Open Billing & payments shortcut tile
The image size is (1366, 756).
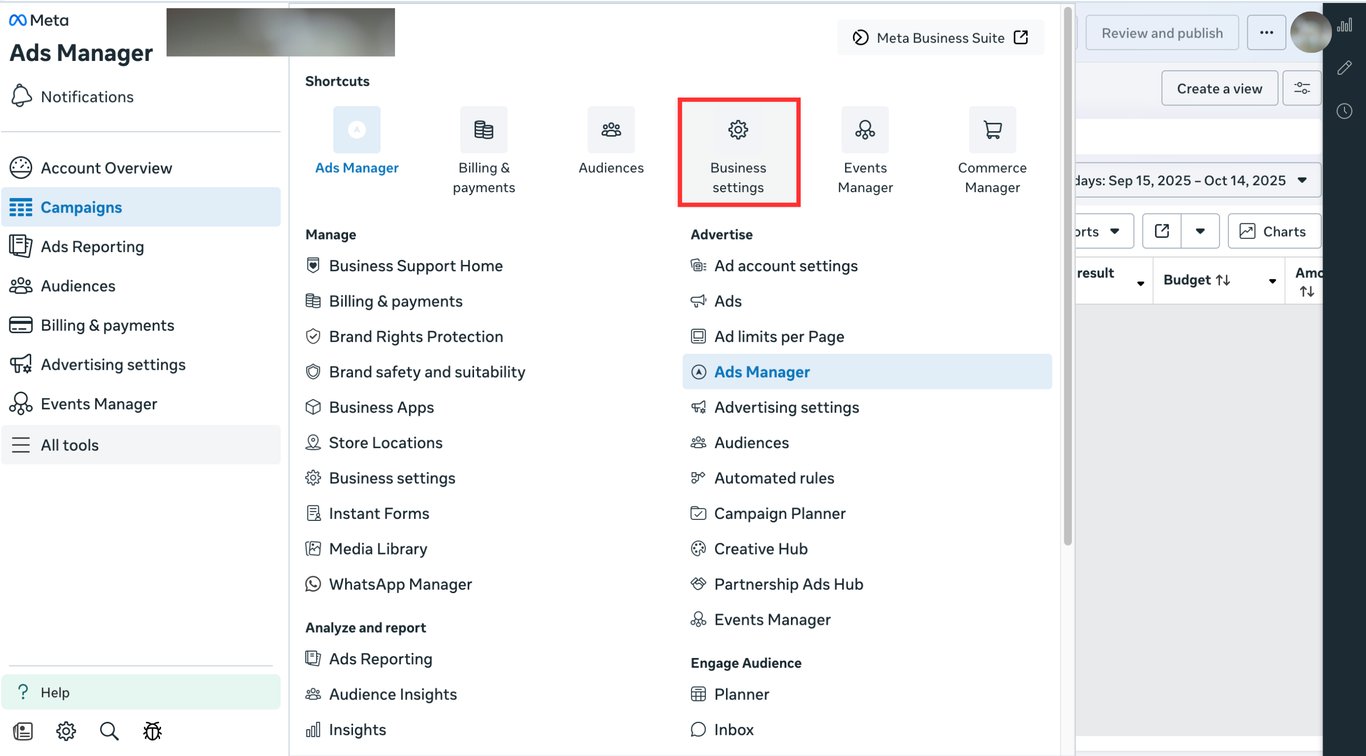pyautogui.click(x=484, y=152)
